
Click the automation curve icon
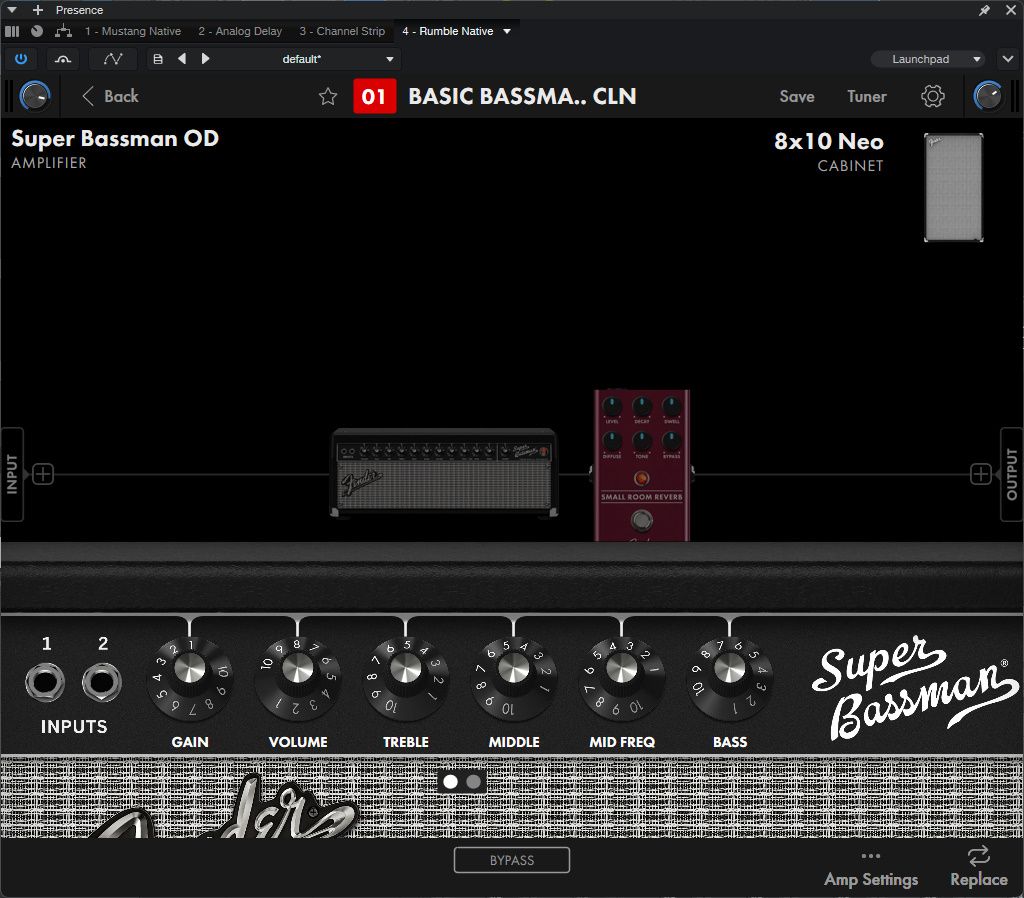(x=113, y=59)
